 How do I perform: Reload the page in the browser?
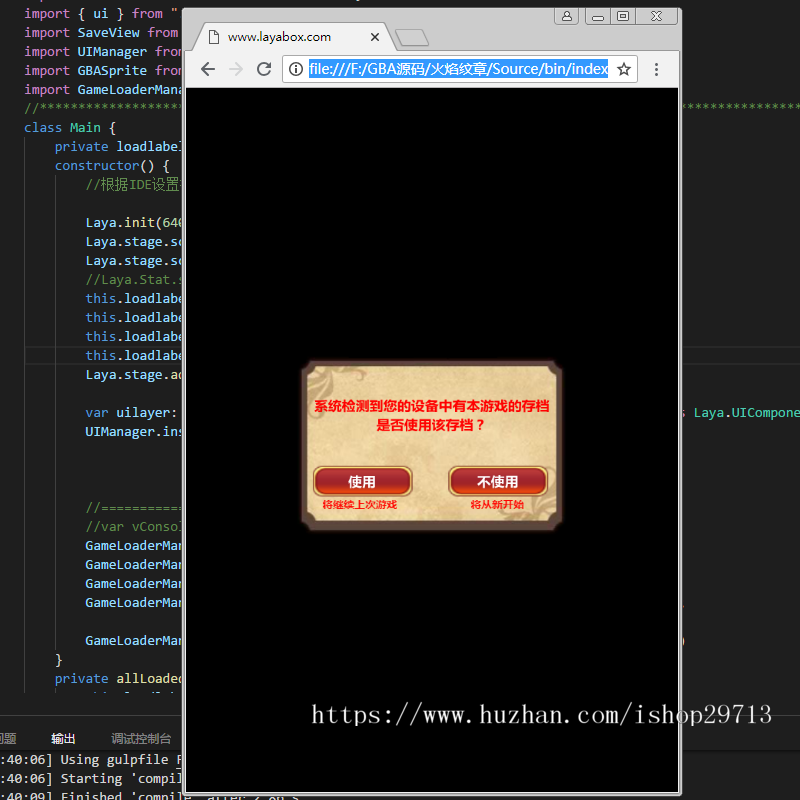(264, 69)
